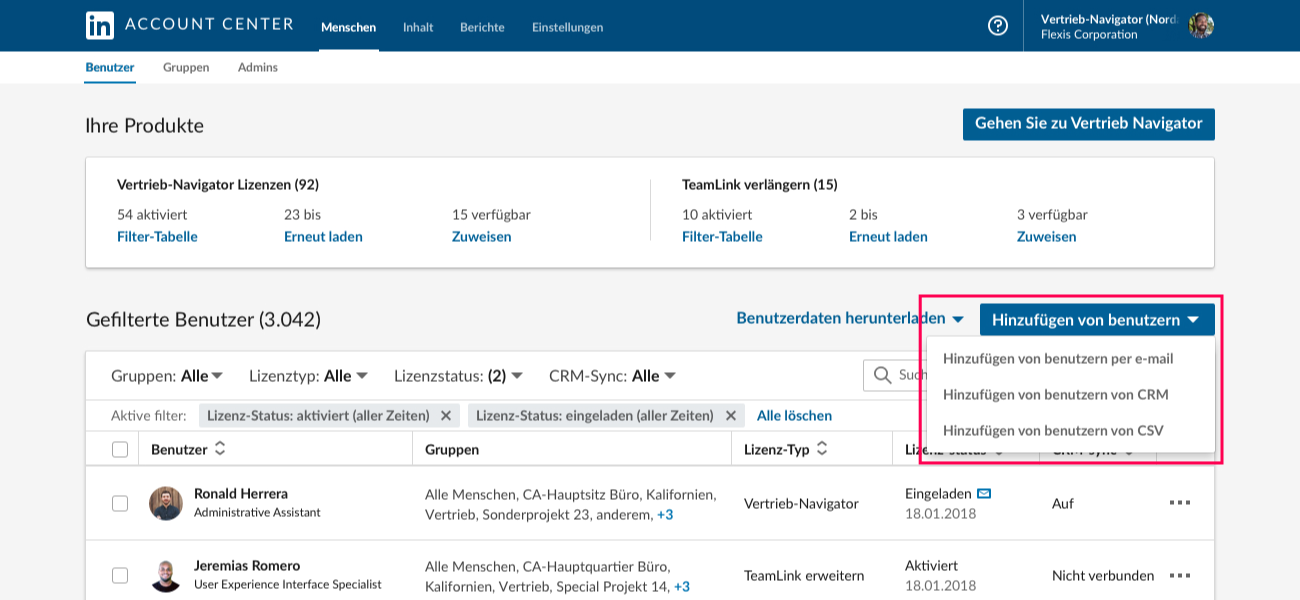Click Ronald Herrera's profile photo

click(166, 503)
